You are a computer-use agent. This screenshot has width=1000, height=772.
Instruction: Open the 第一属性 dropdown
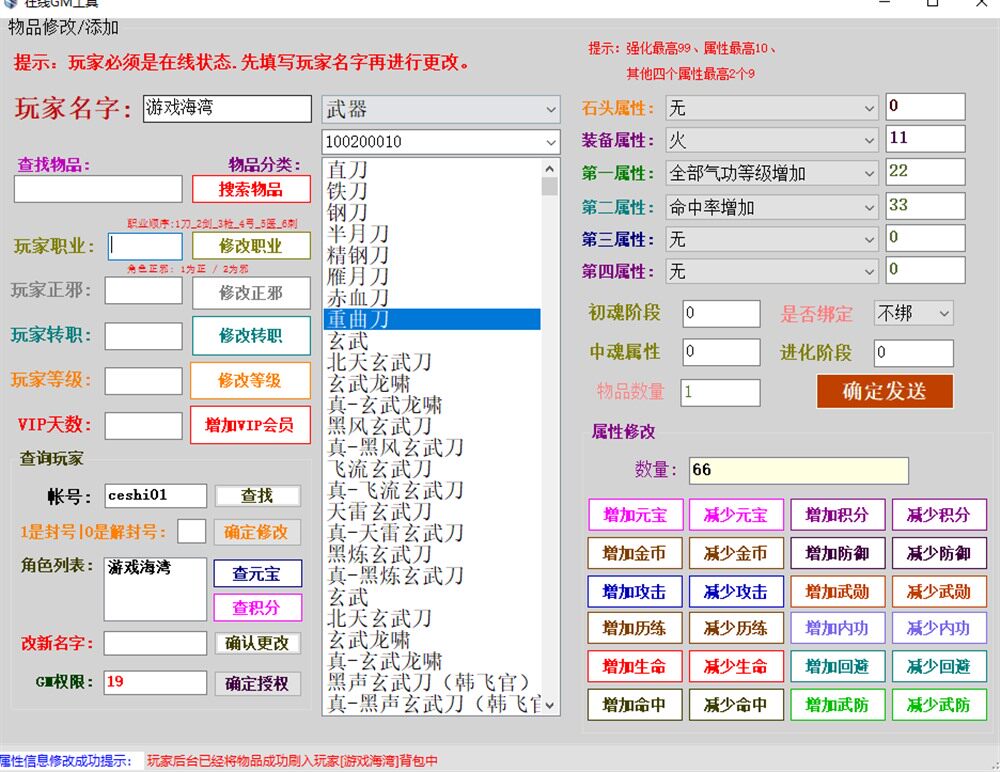pos(772,173)
